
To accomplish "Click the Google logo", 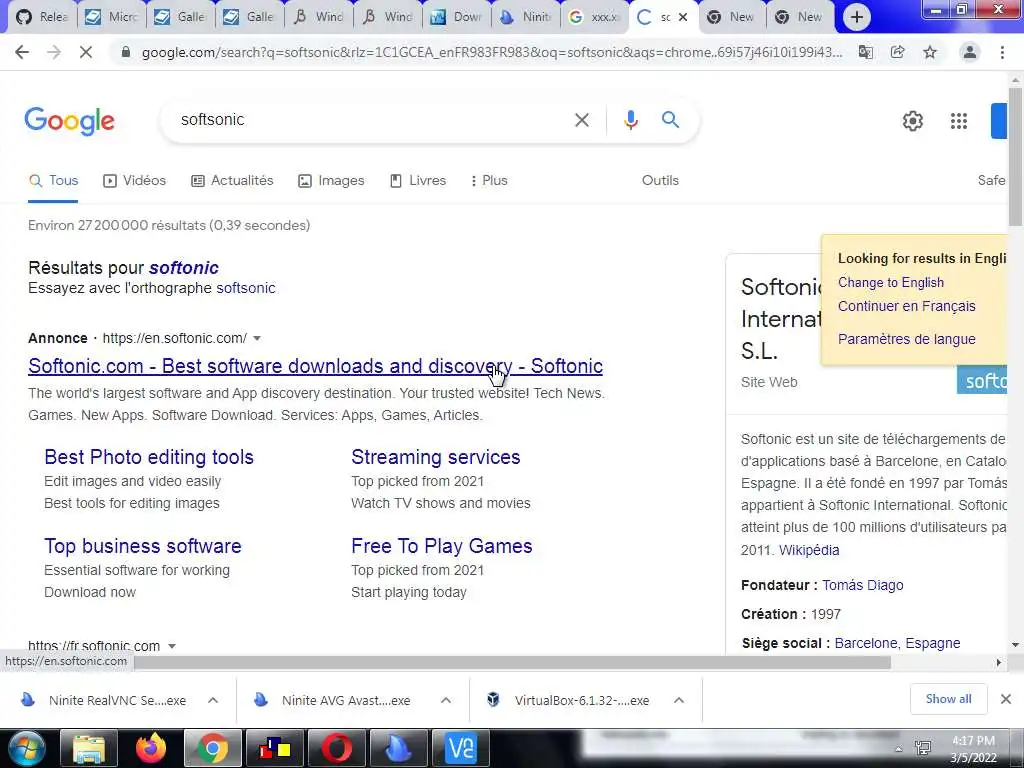I will click(x=70, y=121).
